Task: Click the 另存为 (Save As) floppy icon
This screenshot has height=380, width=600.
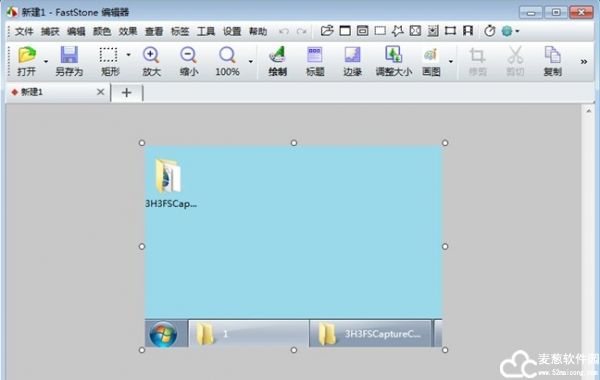Action: click(x=69, y=55)
